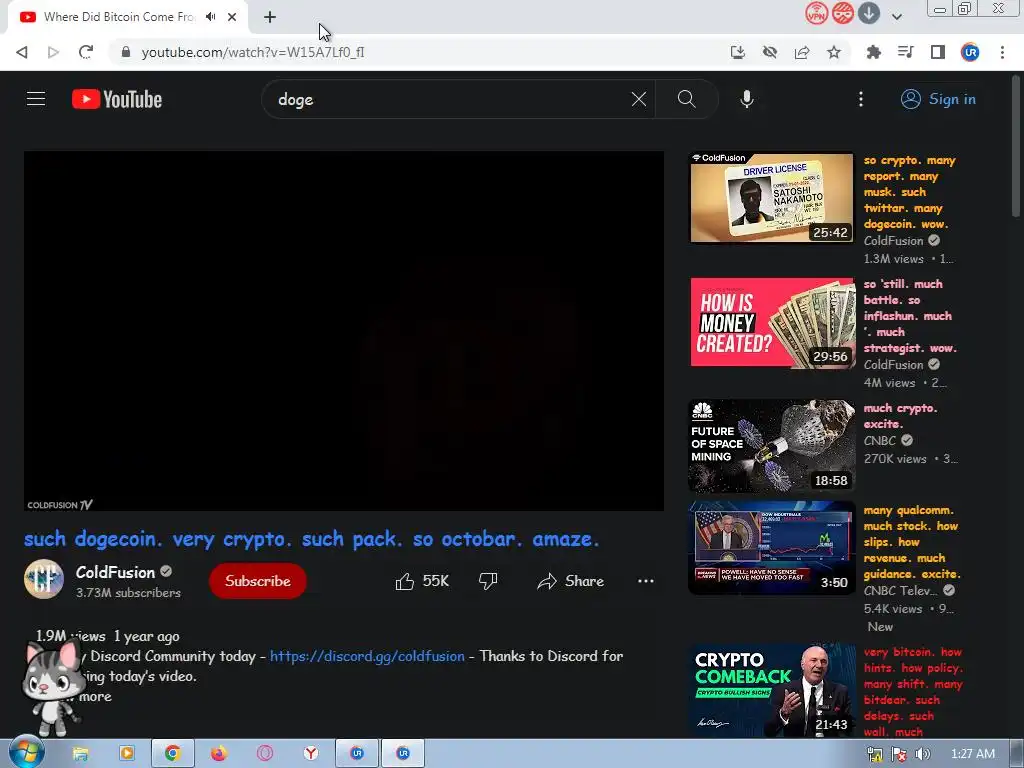Click the network tray icon
Screen dimensions: 1024x768
pyautogui.click(x=875, y=754)
